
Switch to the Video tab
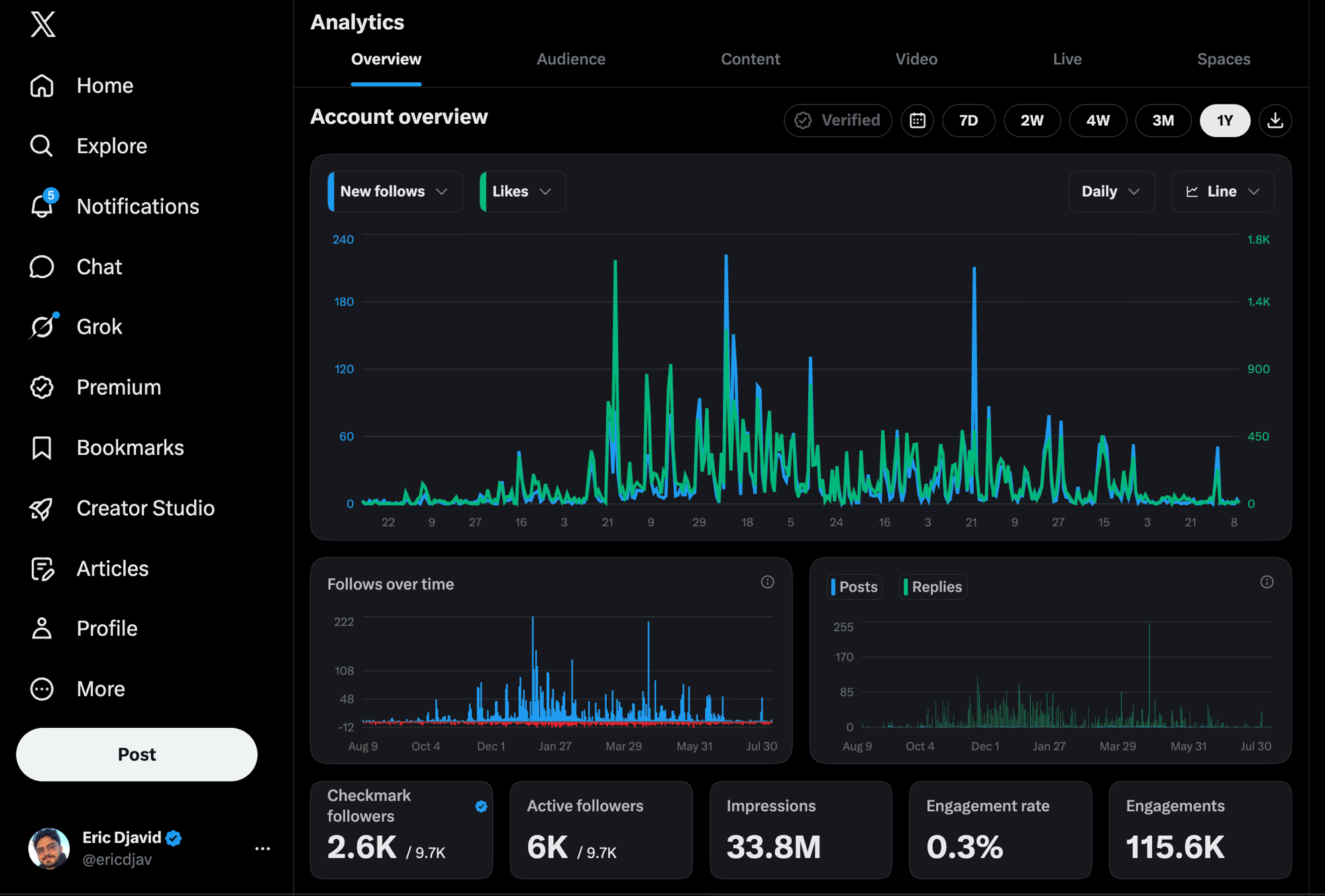[916, 59]
